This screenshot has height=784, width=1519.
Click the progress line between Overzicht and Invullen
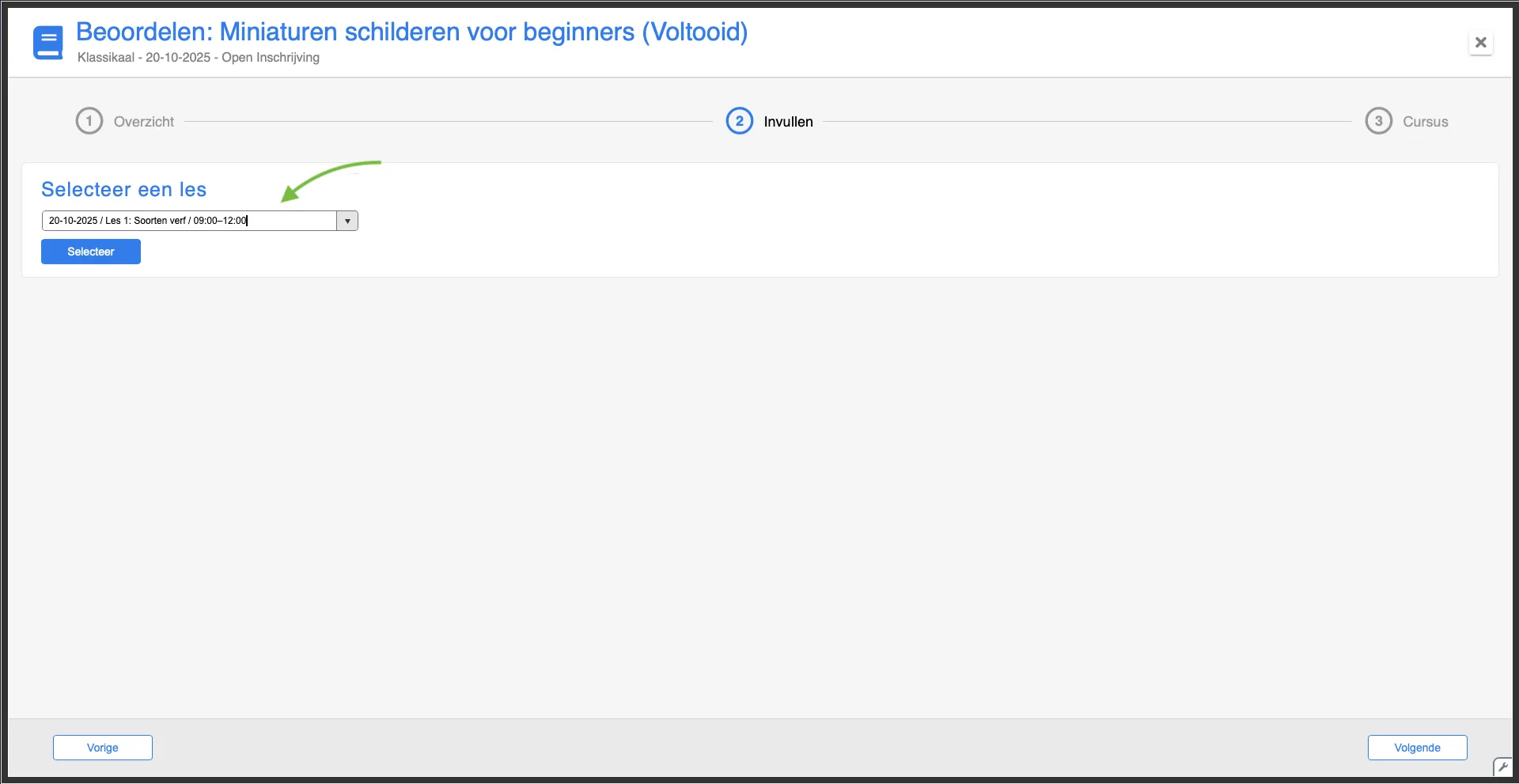449,122
